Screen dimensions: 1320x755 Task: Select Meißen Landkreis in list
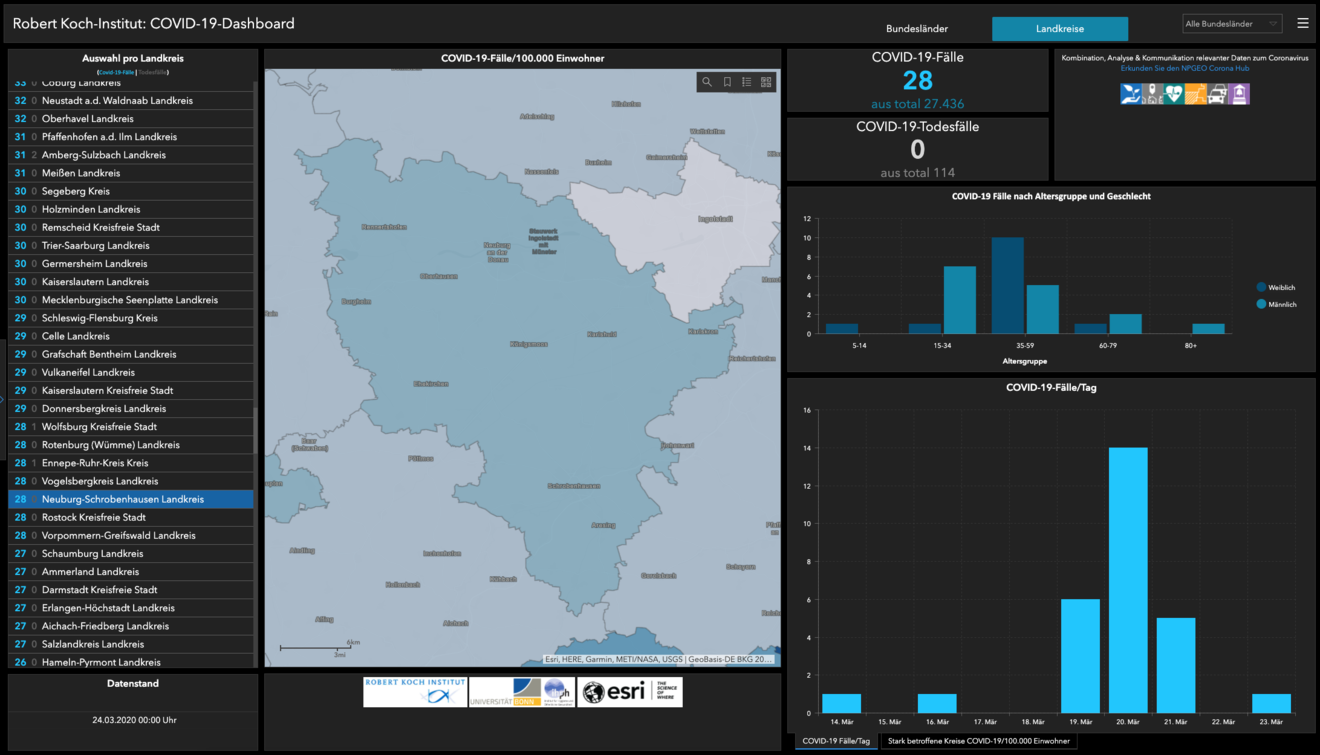click(x=131, y=173)
